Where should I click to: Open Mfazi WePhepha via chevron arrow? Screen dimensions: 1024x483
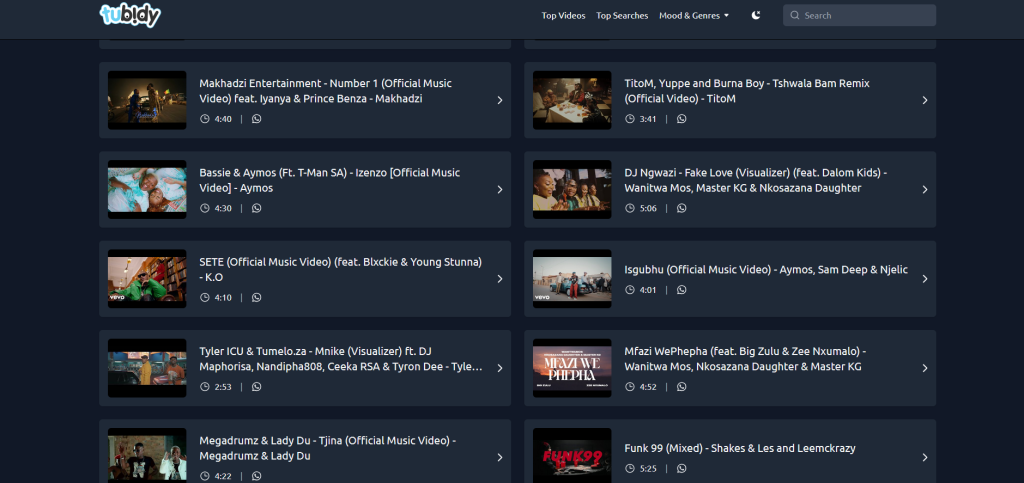tap(925, 368)
